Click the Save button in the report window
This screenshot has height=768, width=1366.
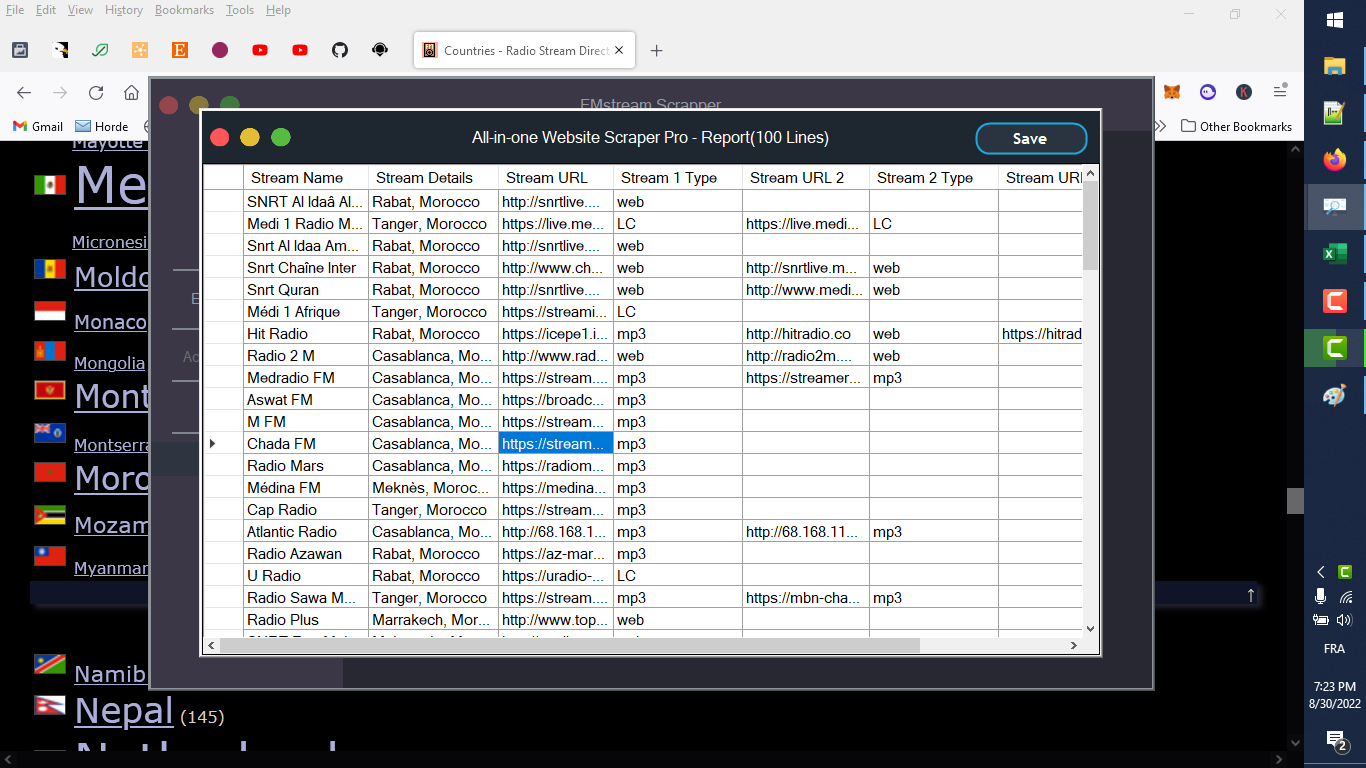pos(1031,139)
